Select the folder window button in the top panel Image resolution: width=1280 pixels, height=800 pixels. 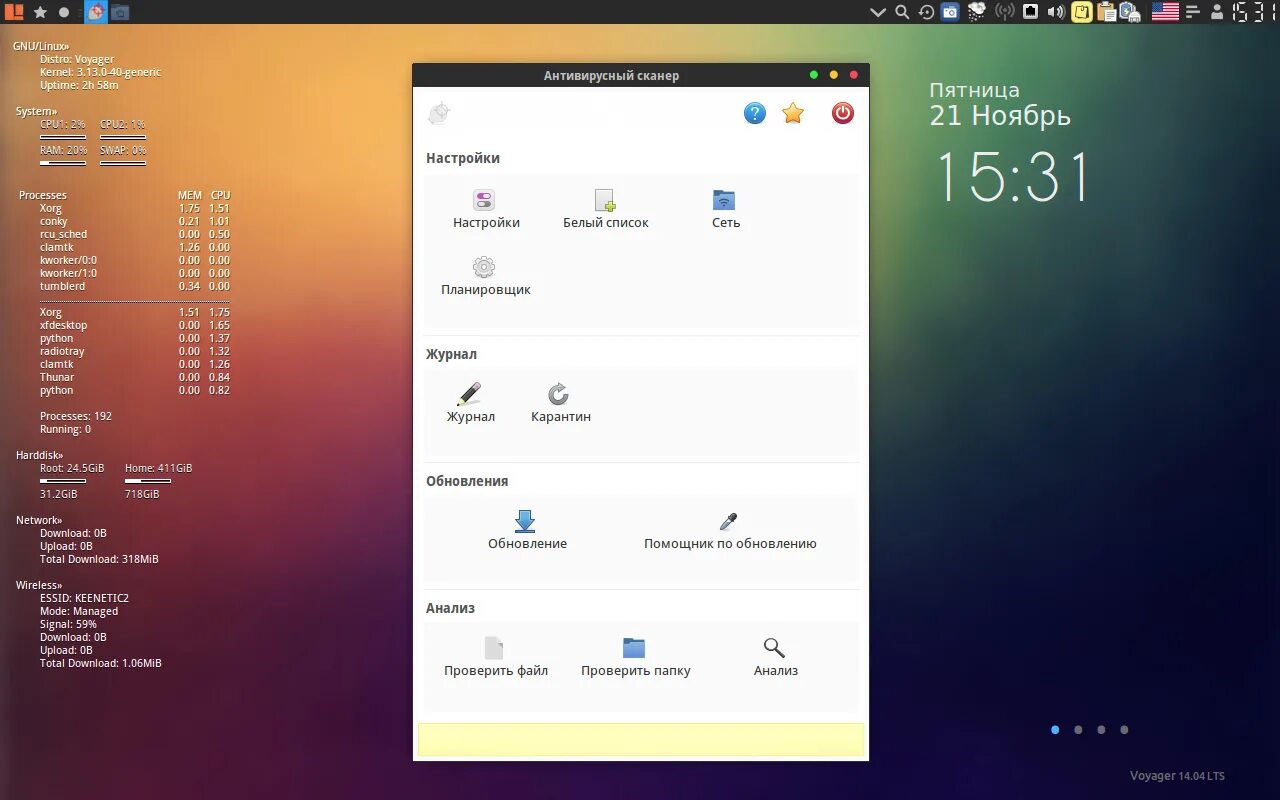120,12
